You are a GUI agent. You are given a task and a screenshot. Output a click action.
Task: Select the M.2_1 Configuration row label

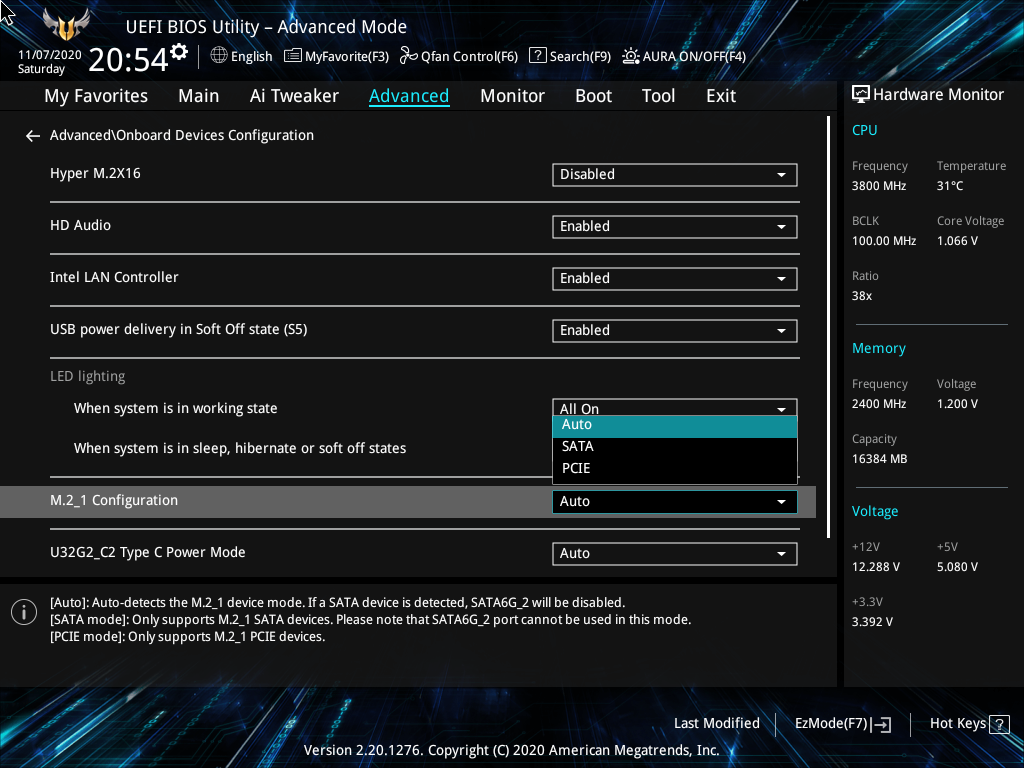[x=114, y=500]
